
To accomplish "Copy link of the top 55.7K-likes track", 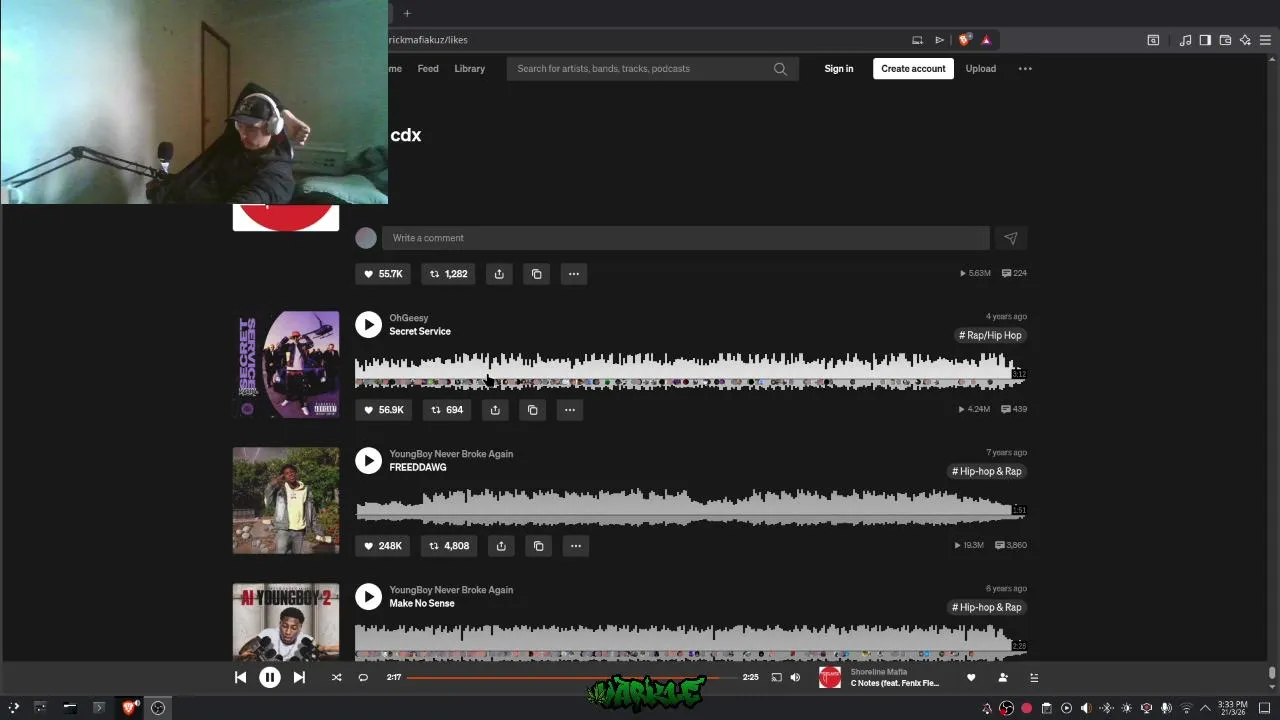I will pos(536,273).
